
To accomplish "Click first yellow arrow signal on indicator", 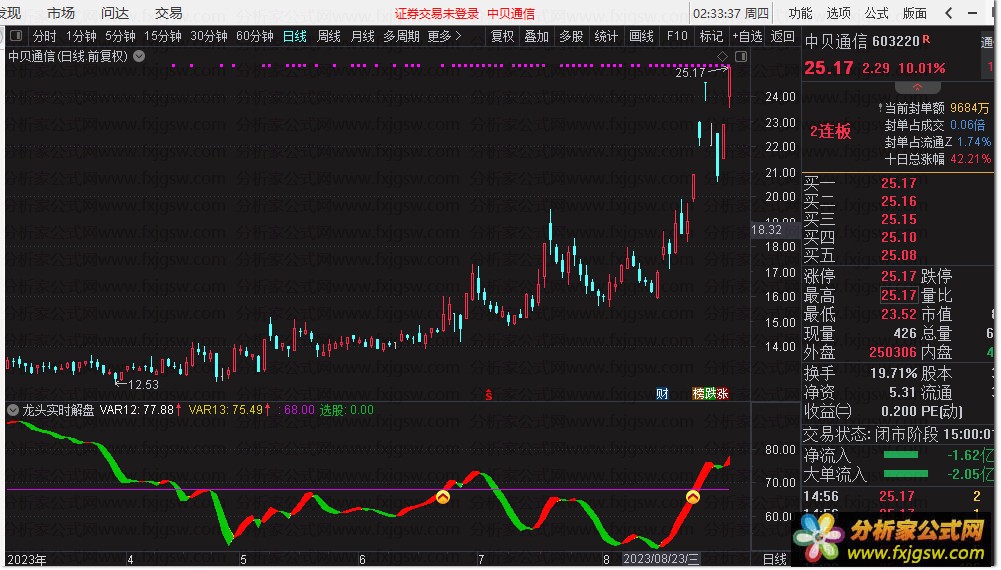I will [x=442, y=497].
